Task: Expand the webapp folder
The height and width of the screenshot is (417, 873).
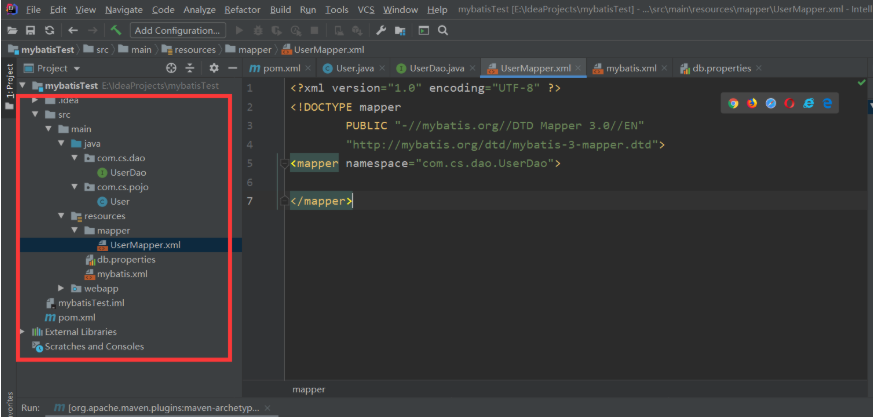Action: click(x=61, y=288)
